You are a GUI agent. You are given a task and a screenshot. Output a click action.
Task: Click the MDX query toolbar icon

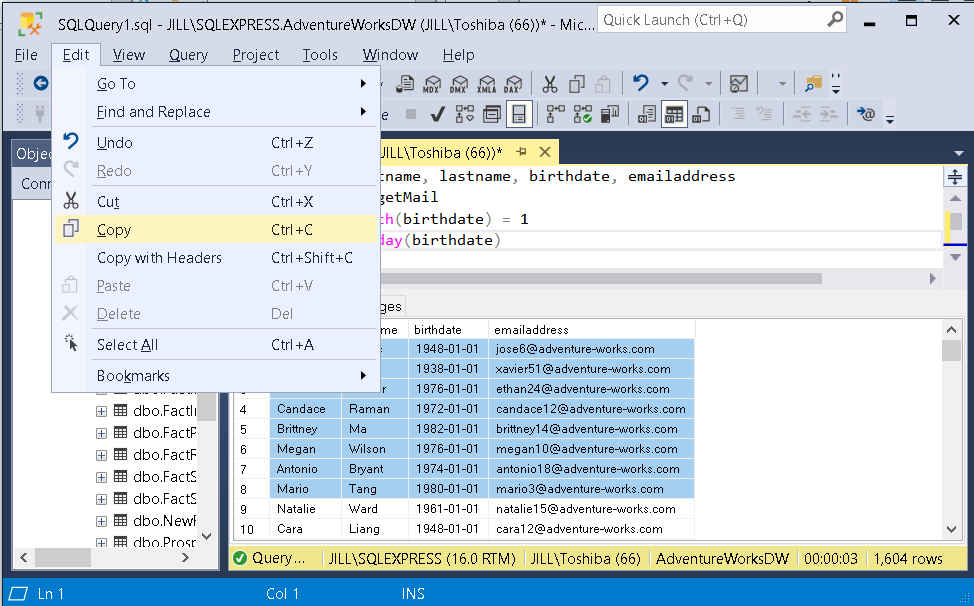432,83
